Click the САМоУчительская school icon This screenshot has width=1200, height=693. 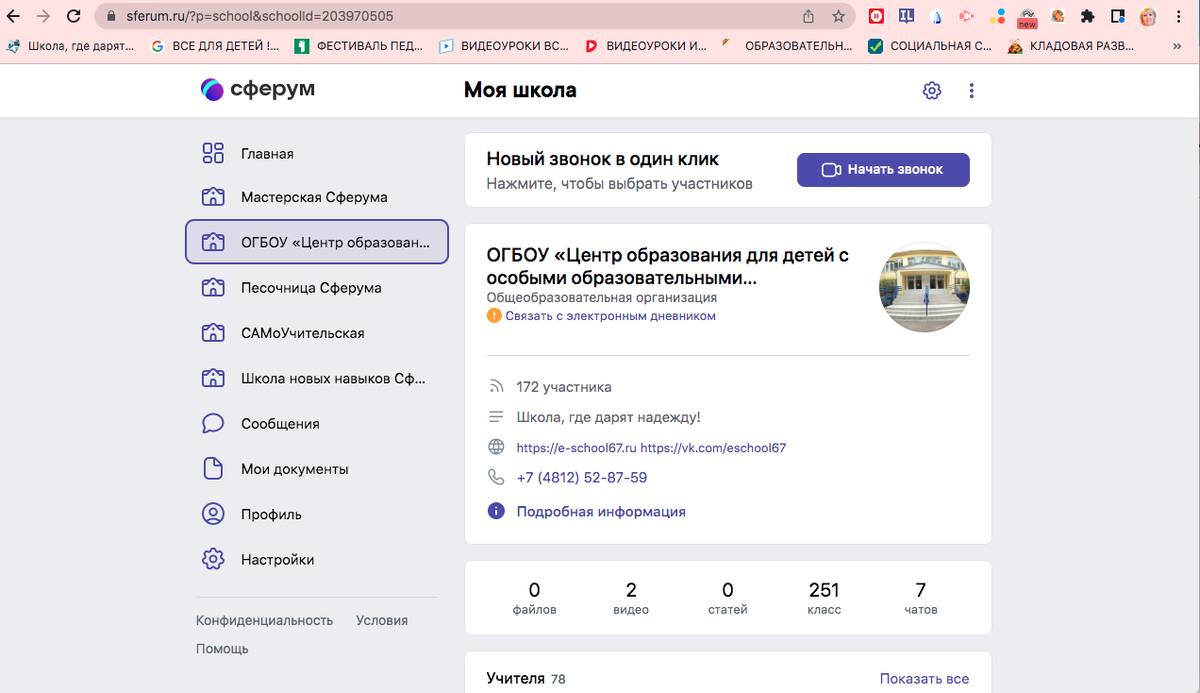tap(213, 333)
